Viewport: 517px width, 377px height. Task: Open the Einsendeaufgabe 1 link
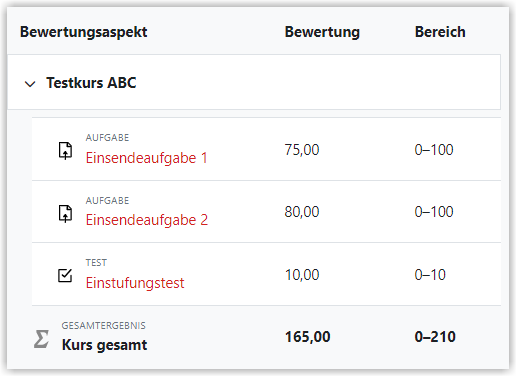point(146,158)
